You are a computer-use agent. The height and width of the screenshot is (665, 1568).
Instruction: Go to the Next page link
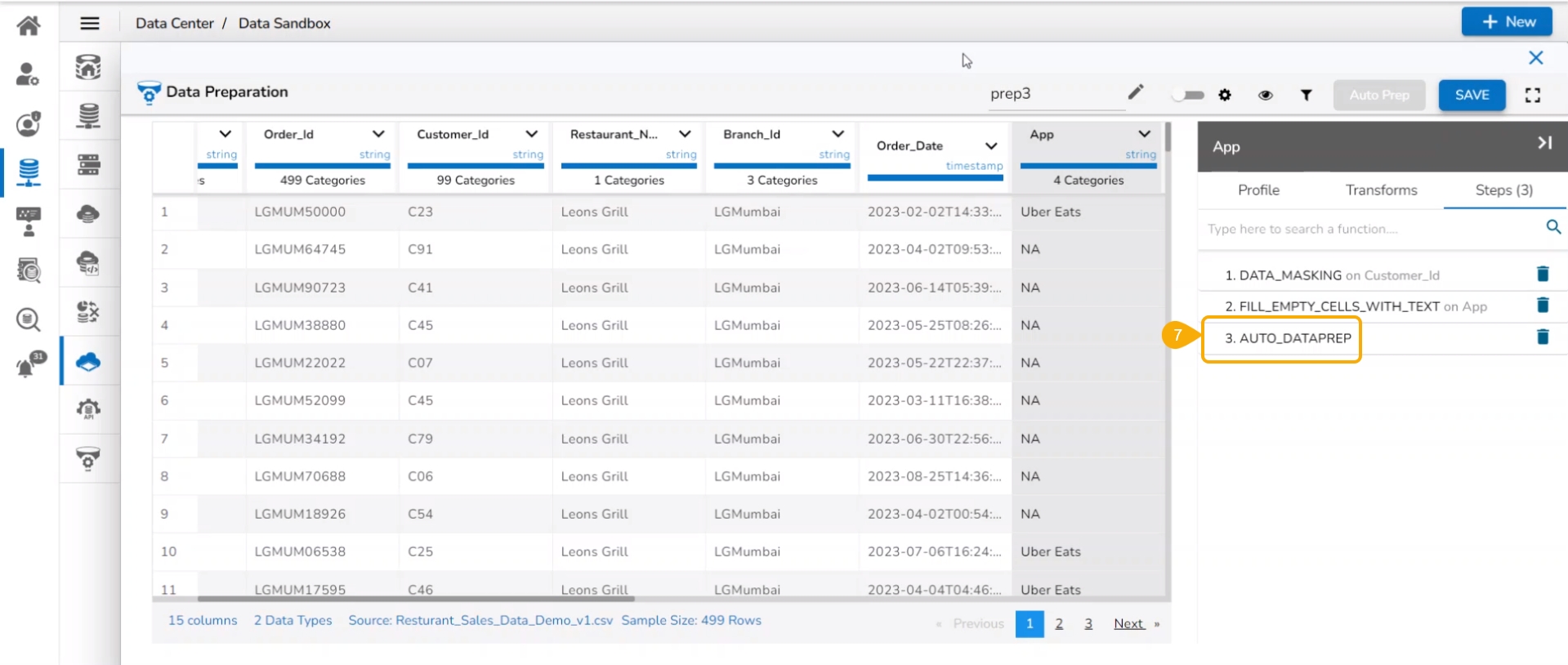(x=1128, y=623)
